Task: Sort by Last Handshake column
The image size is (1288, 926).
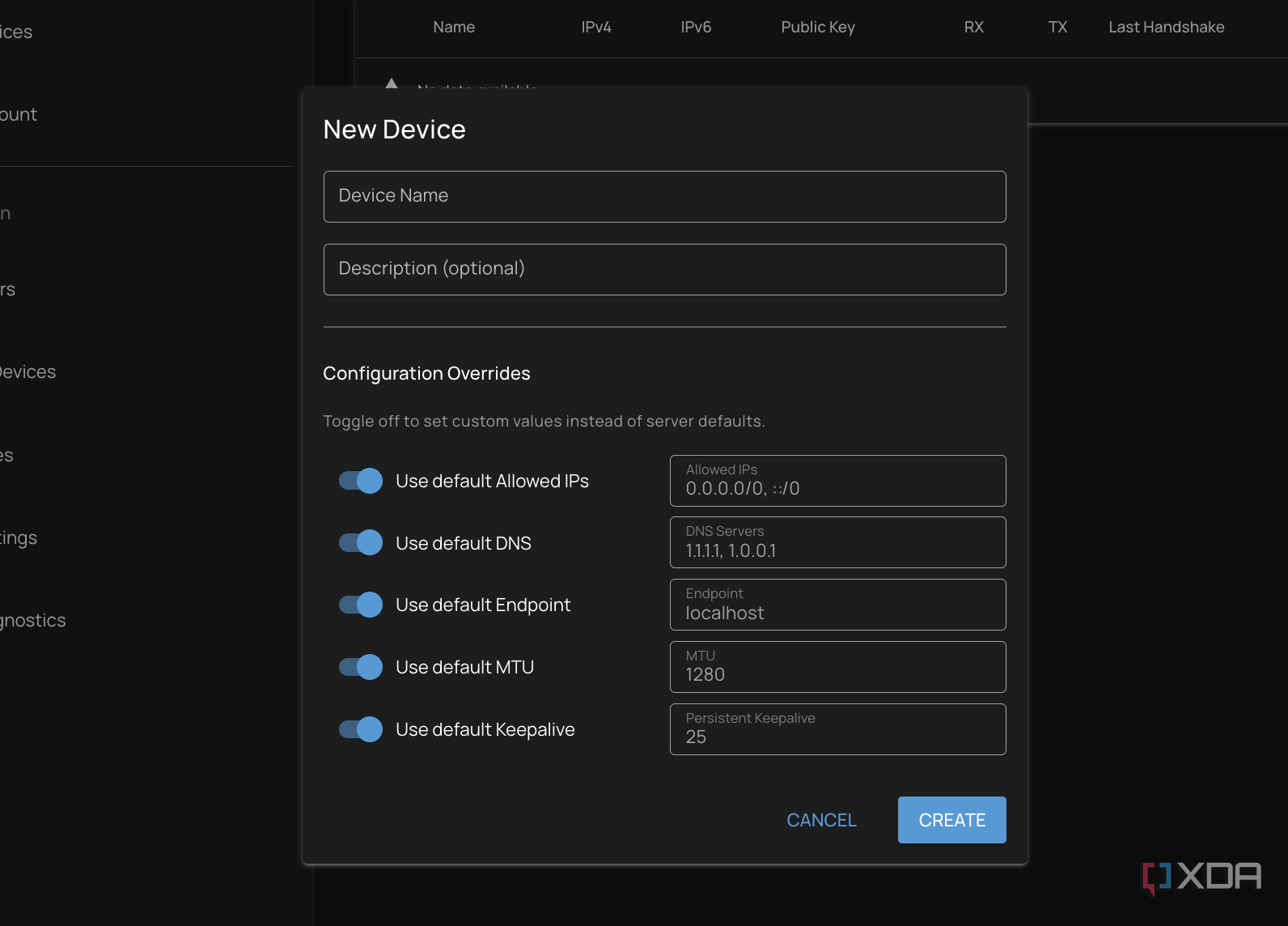Action: coord(1167,27)
